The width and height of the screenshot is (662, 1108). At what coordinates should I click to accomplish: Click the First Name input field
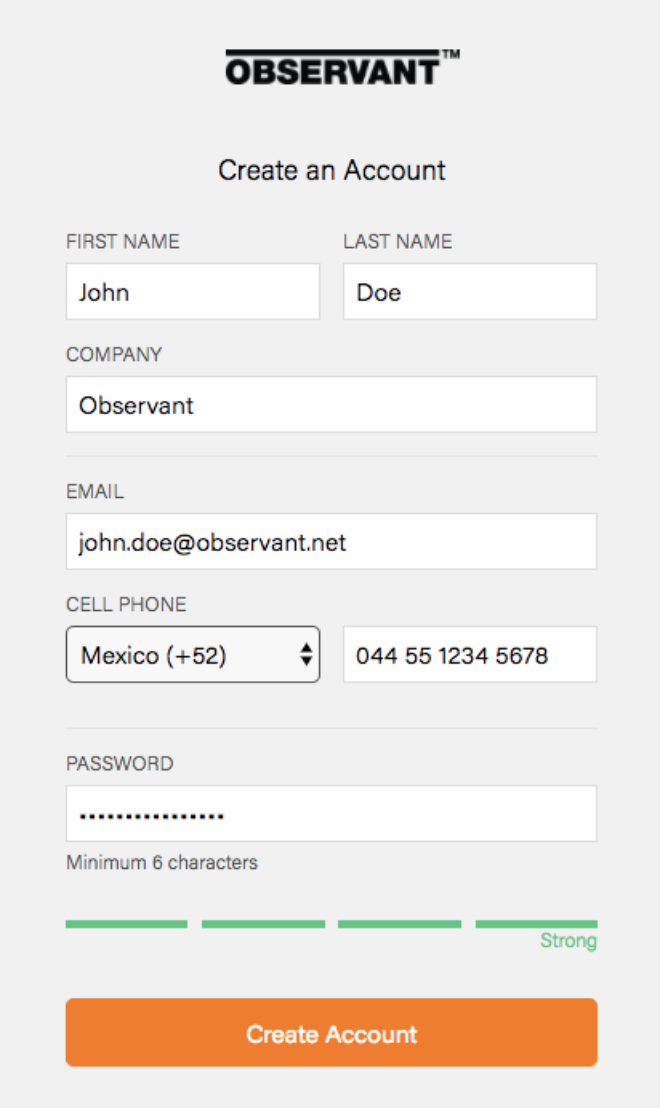click(x=193, y=292)
